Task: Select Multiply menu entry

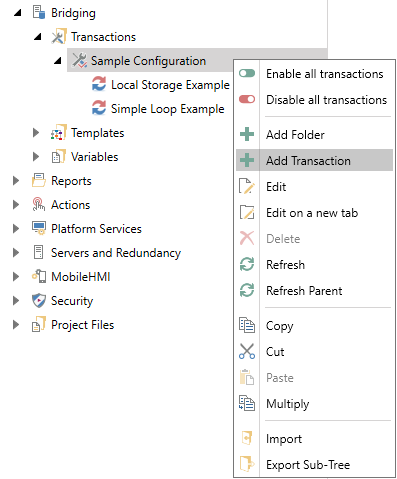Action: click(x=314, y=403)
